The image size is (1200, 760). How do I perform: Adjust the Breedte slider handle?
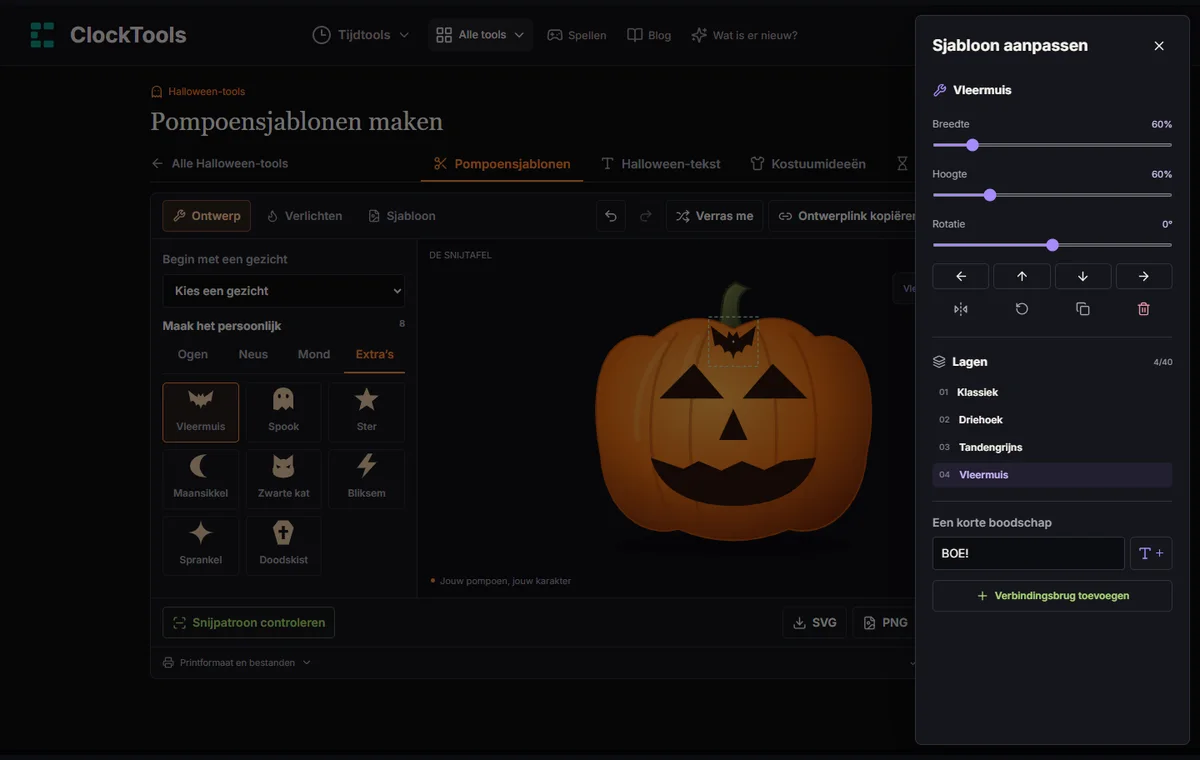click(x=972, y=145)
